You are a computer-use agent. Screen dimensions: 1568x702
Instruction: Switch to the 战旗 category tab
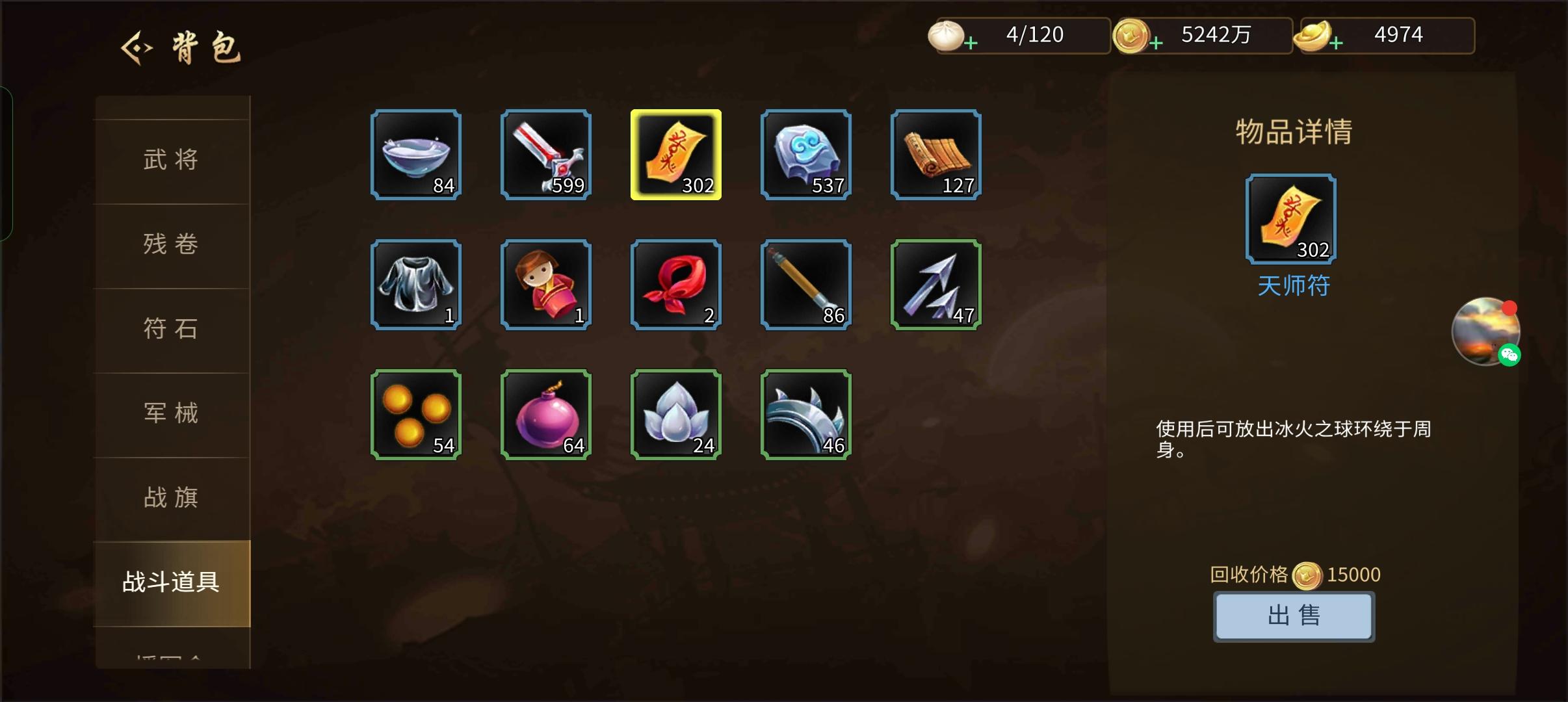tap(172, 498)
